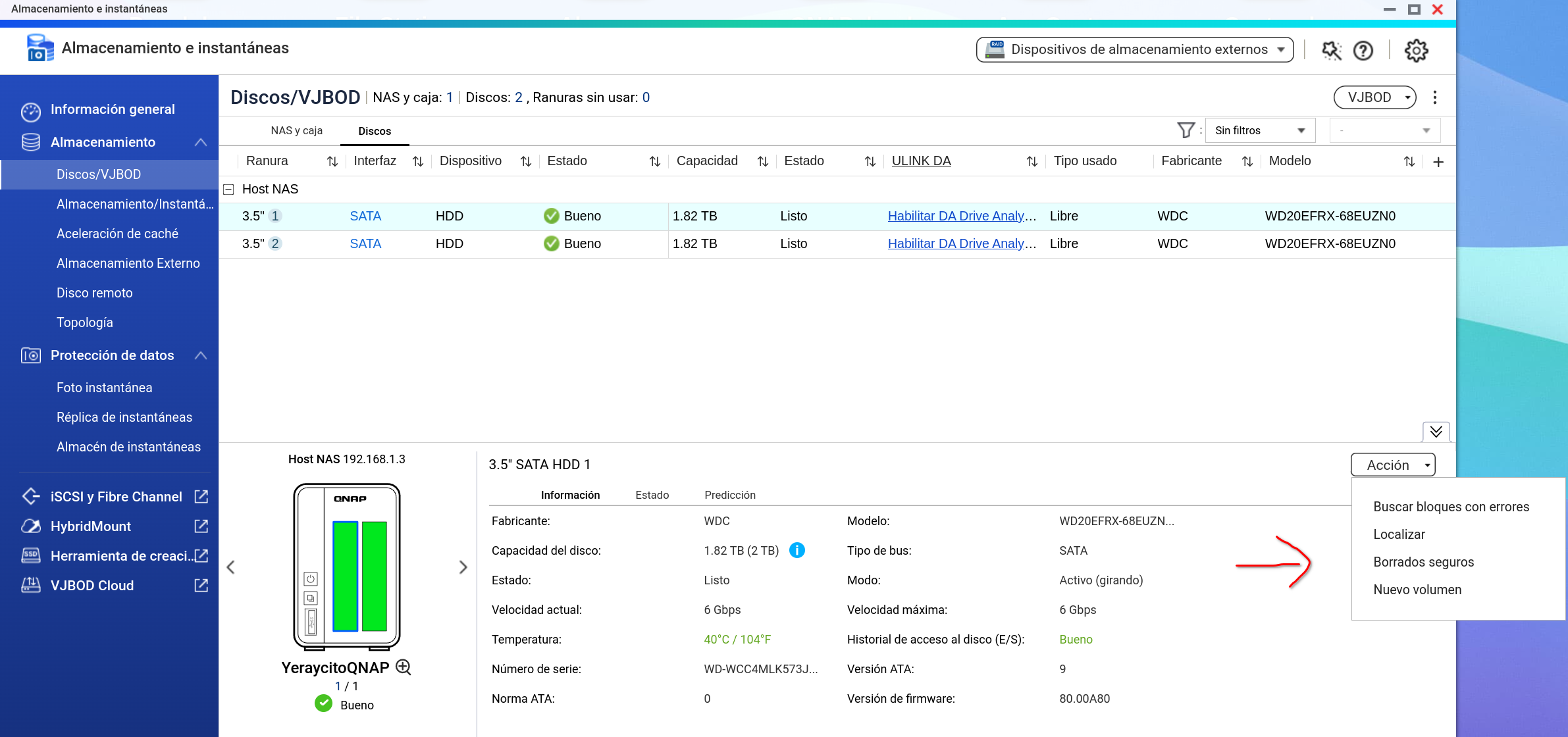Click the wizard tools icon beside help

coord(1331,51)
